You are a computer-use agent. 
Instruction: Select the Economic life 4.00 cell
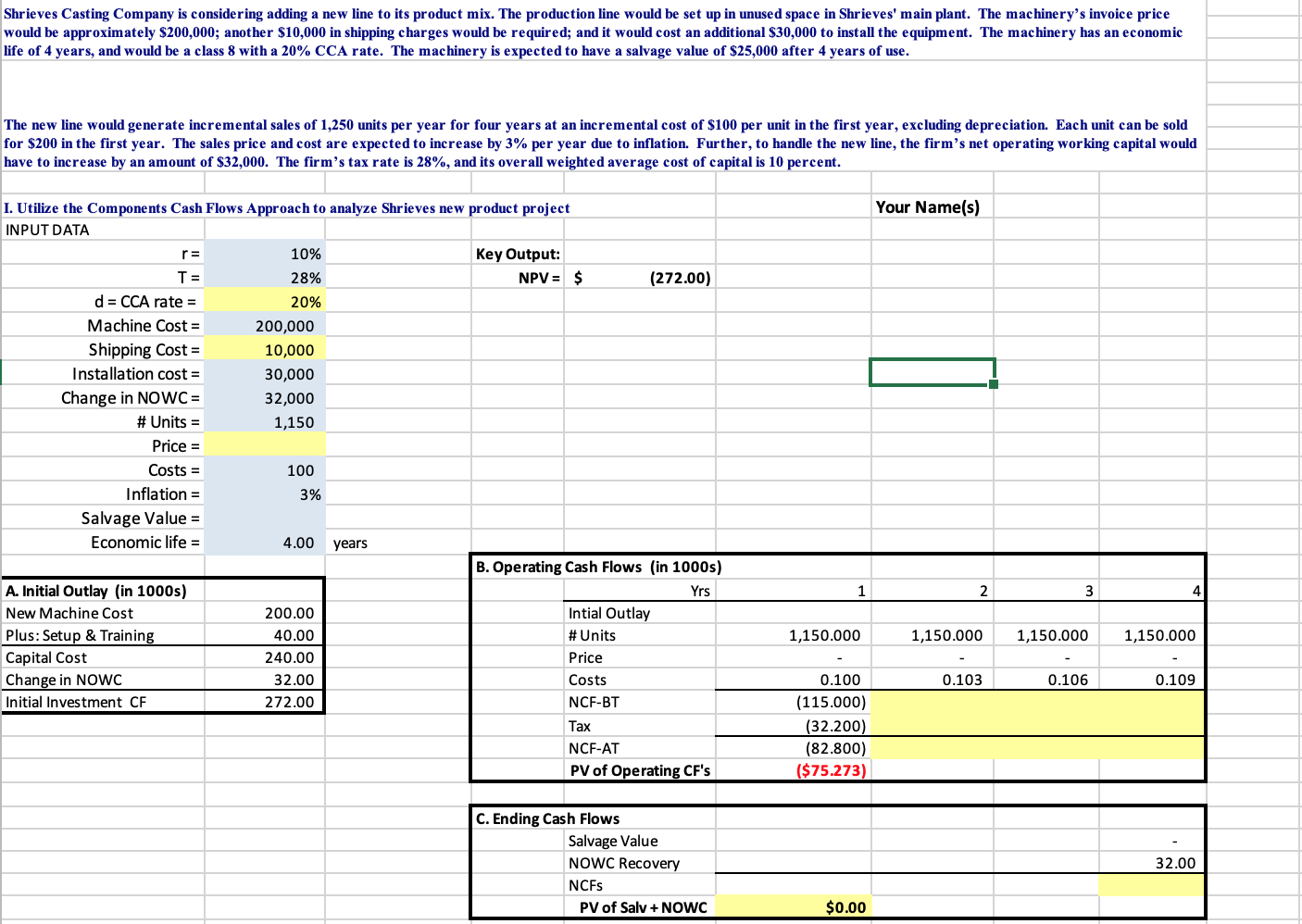click(265, 543)
